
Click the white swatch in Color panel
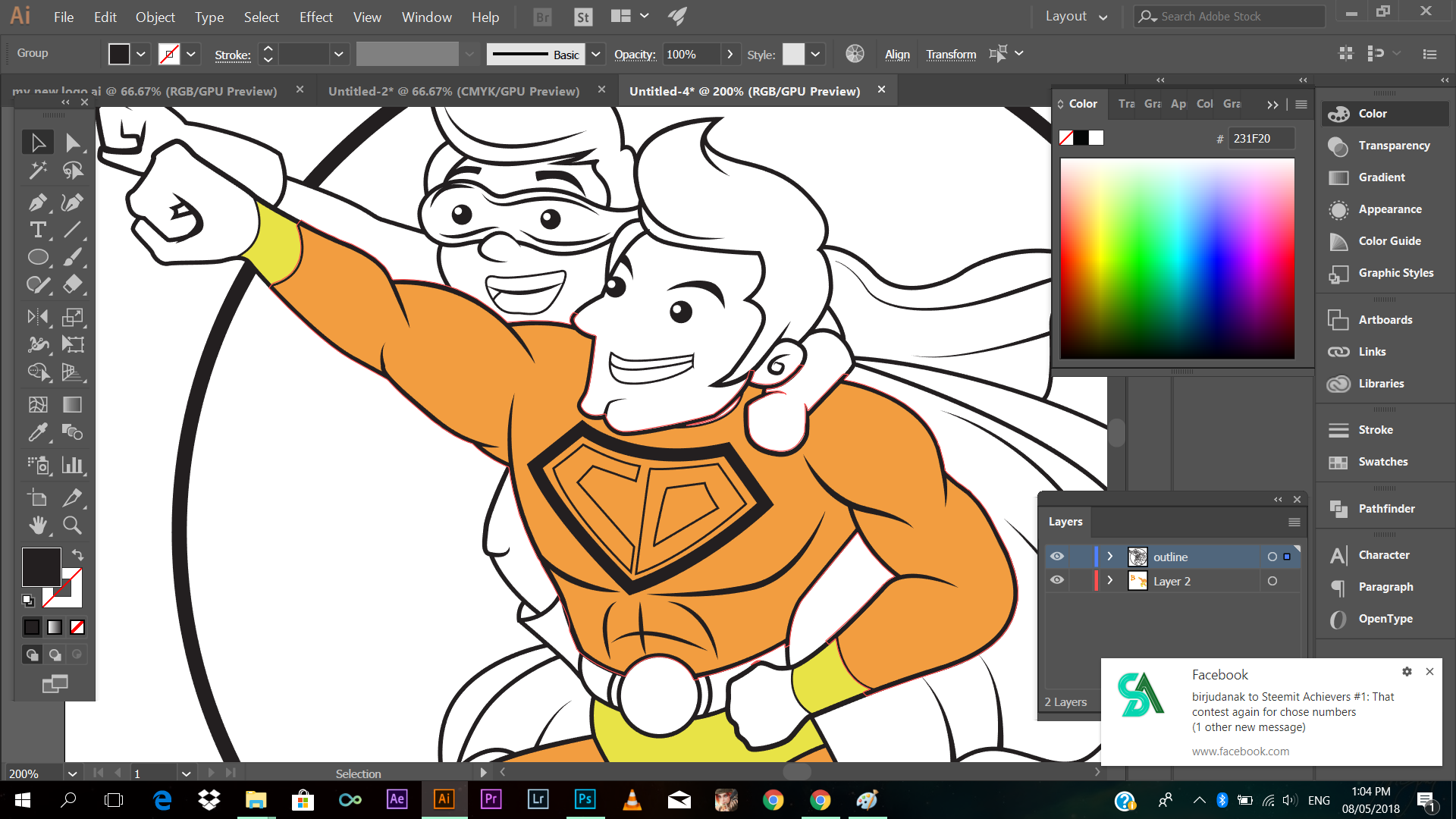click(1097, 138)
